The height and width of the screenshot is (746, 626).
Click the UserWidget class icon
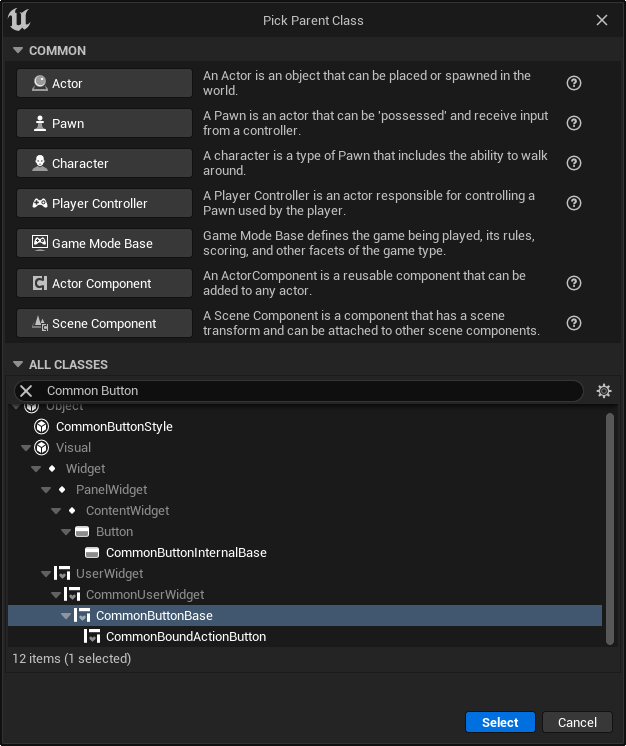(x=62, y=573)
